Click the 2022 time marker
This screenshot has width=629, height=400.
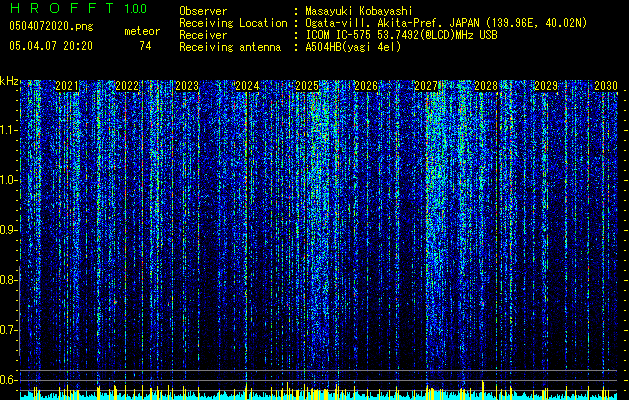[127, 86]
